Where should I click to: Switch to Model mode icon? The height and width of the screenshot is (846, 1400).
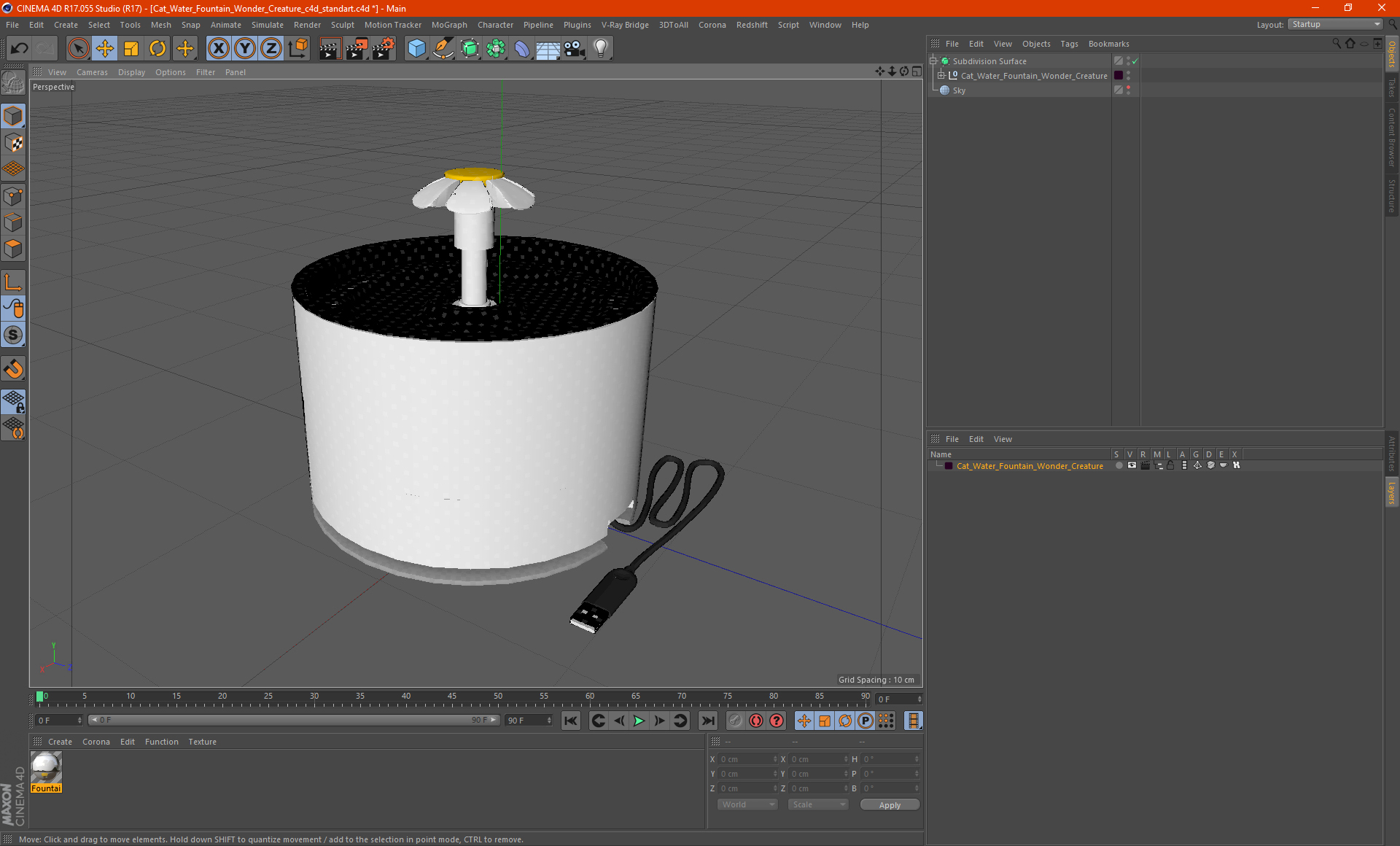coord(13,116)
